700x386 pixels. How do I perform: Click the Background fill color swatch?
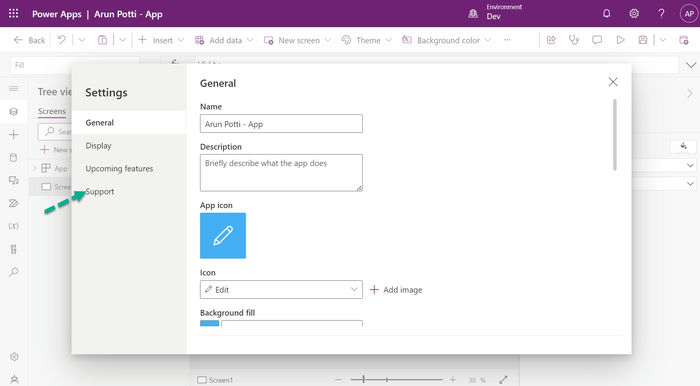209,324
